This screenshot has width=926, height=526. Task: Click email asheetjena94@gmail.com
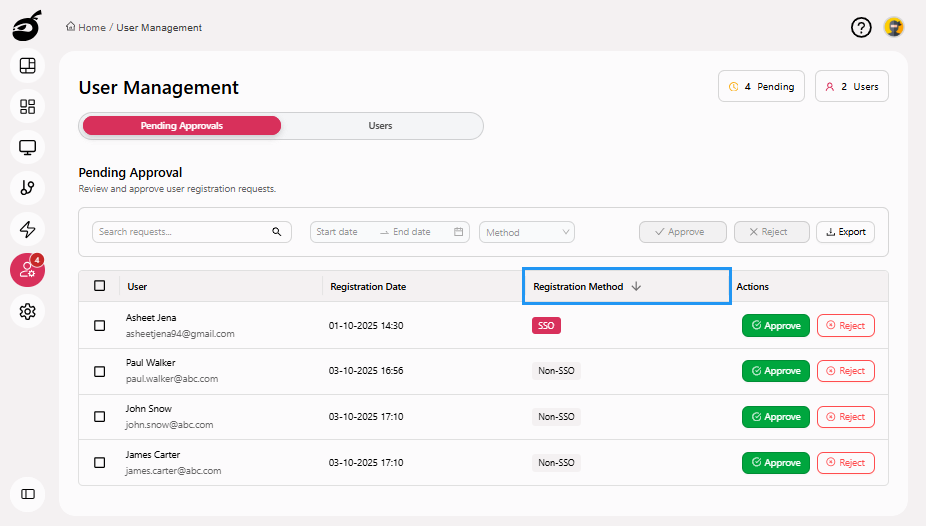180,334
